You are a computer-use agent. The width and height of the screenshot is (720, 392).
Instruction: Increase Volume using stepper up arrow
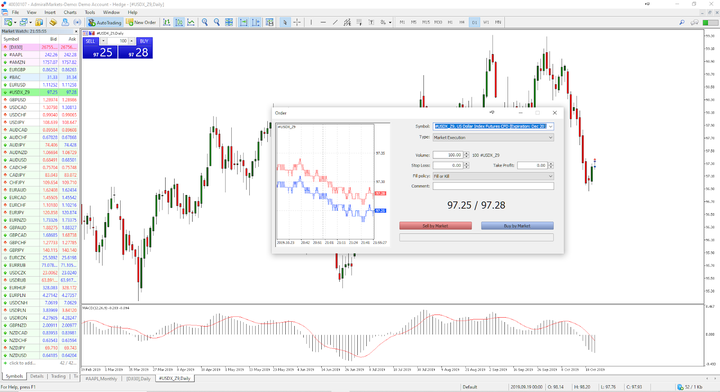467,153
